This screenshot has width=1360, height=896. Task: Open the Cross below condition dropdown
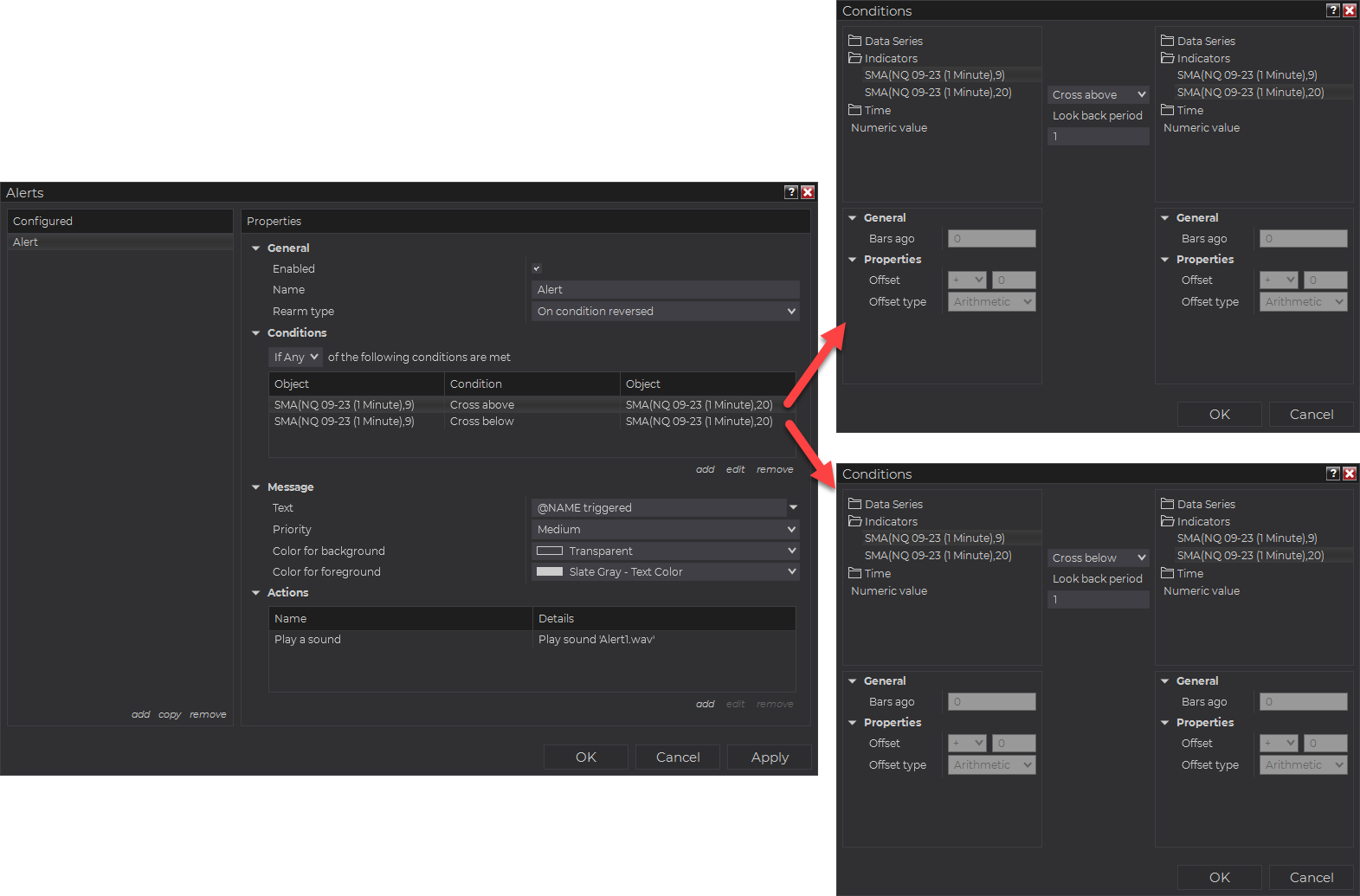pyautogui.click(x=1099, y=558)
